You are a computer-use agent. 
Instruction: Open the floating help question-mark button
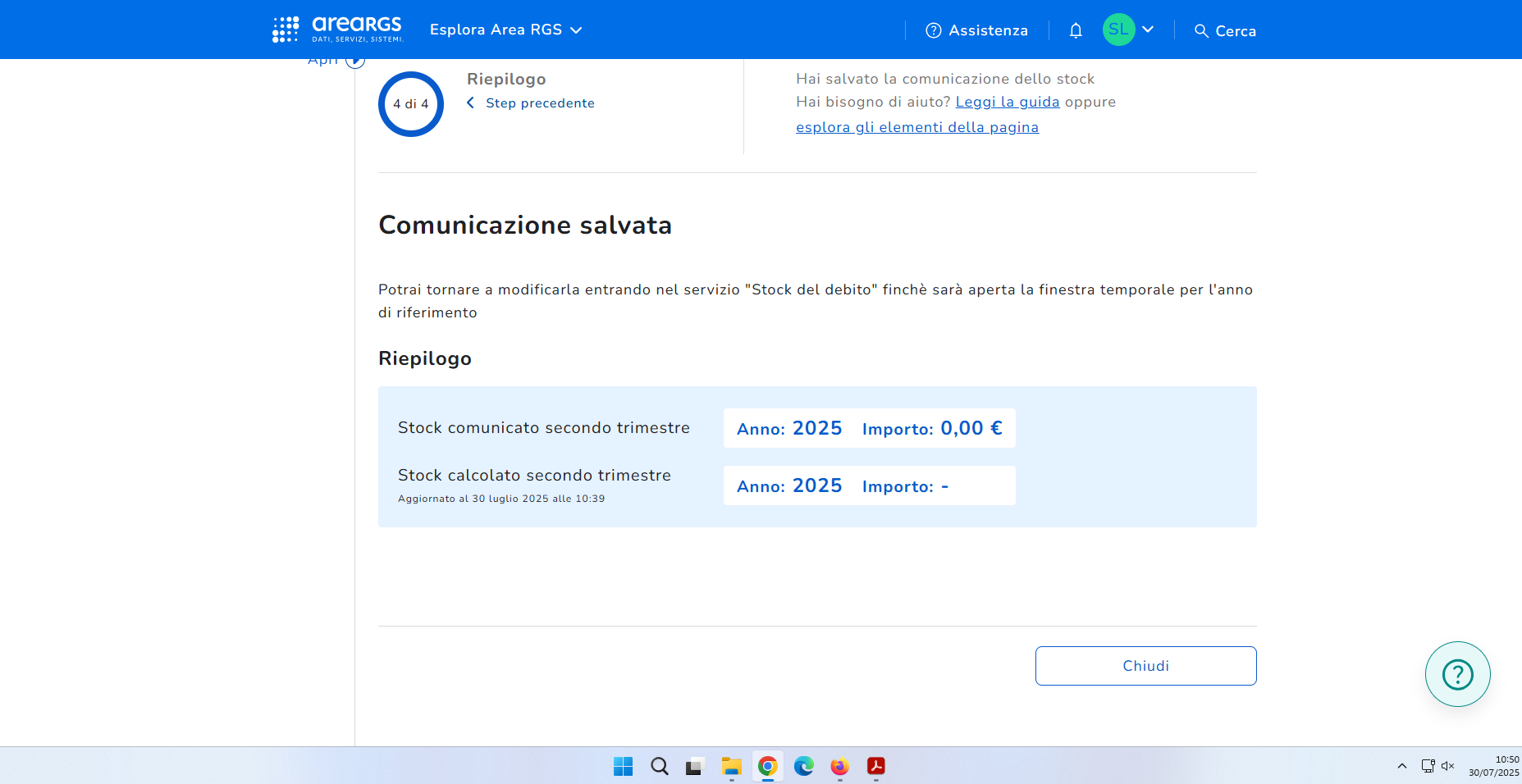1457,674
